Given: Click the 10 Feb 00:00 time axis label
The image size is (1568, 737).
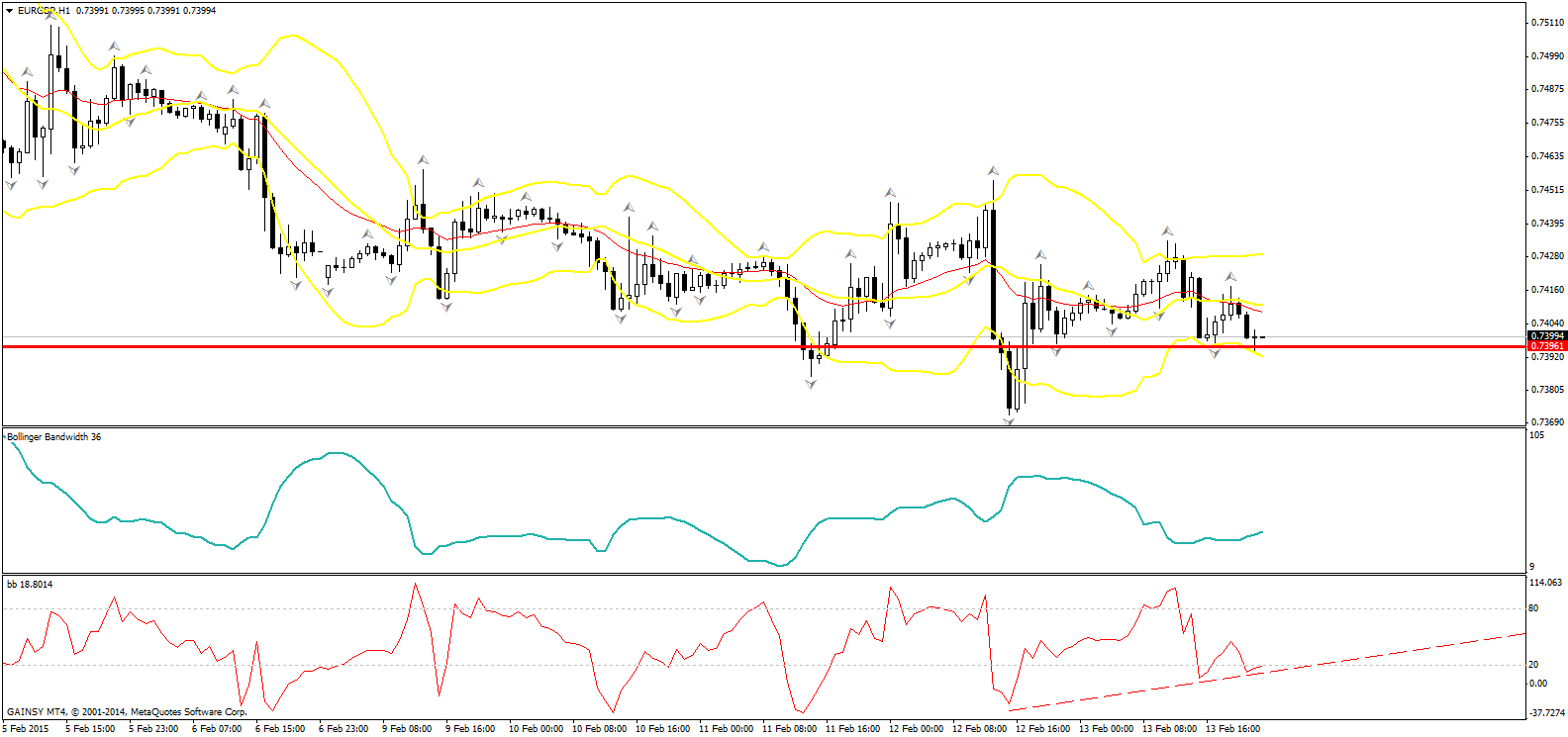Looking at the screenshot, I should pos(536,729).
